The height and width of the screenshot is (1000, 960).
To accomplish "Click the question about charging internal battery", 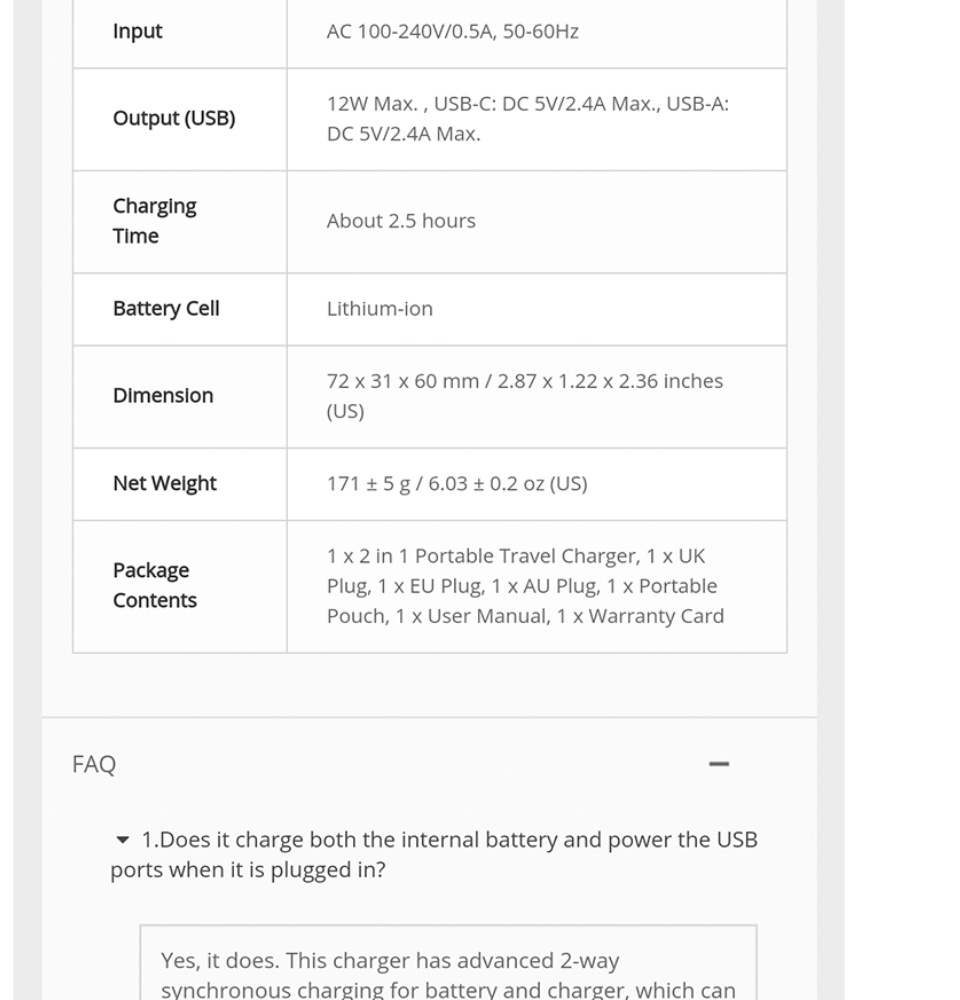I will pos(434,854).
